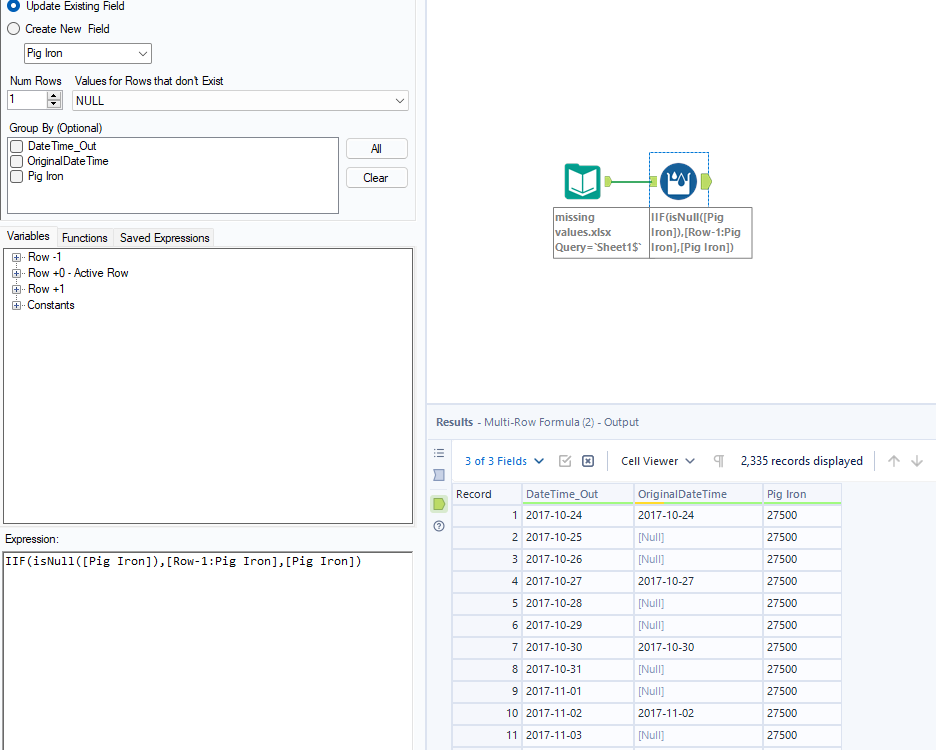The width and height of the screenshot is (936, 750).
Task: Enable grouping by Pig Iron
Action: (x=16, y=177)
